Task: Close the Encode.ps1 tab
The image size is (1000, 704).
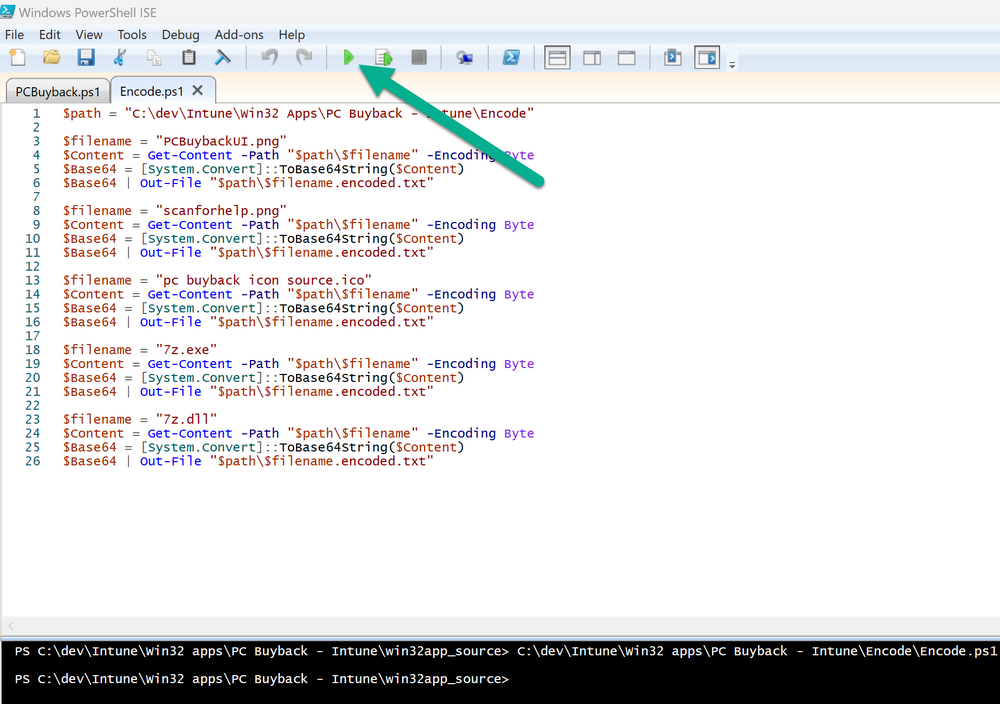Action: 198,91
